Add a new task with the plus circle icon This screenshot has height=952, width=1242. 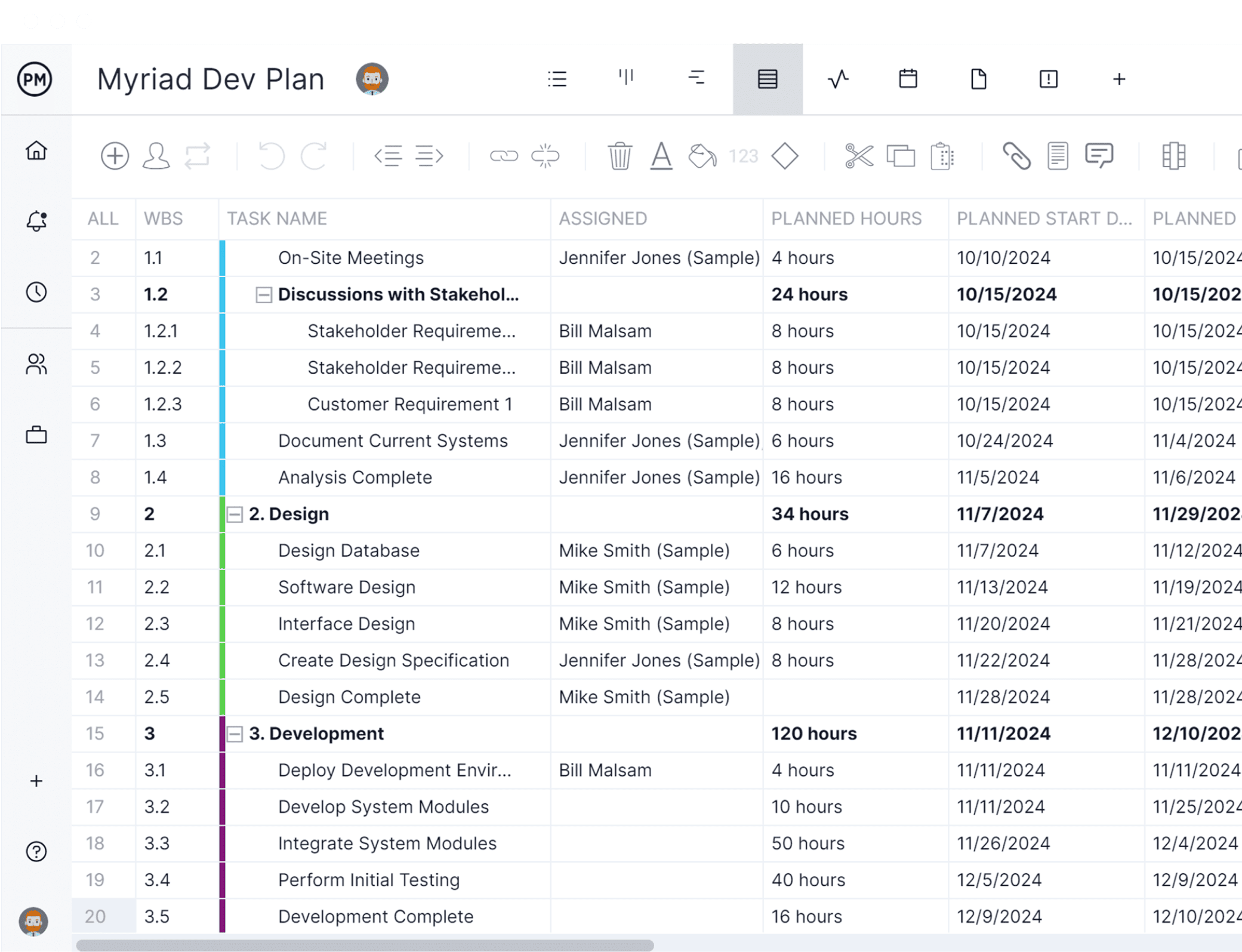115,156
